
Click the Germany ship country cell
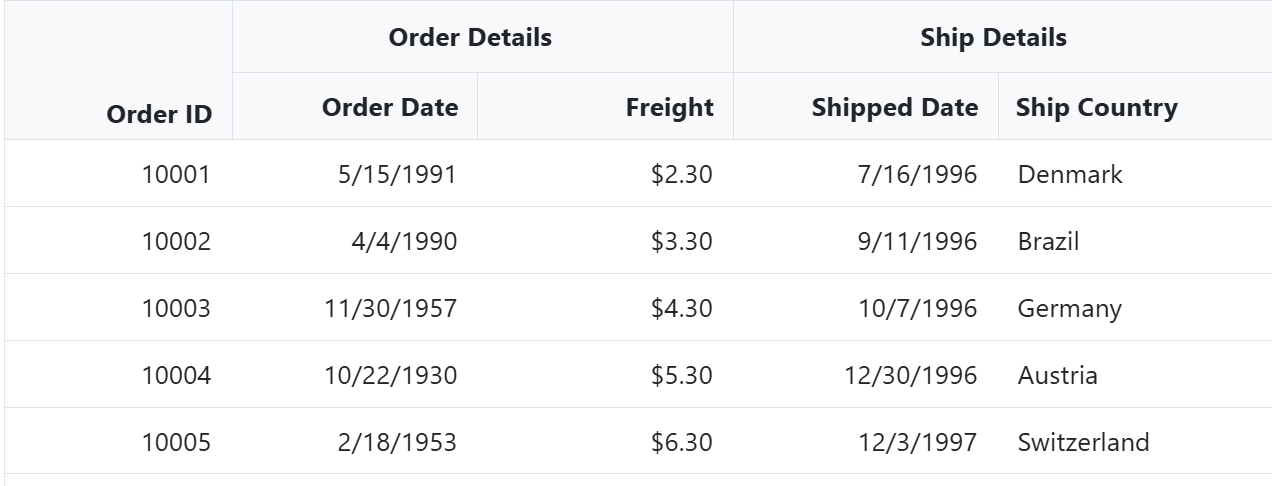click(1069, 308)
